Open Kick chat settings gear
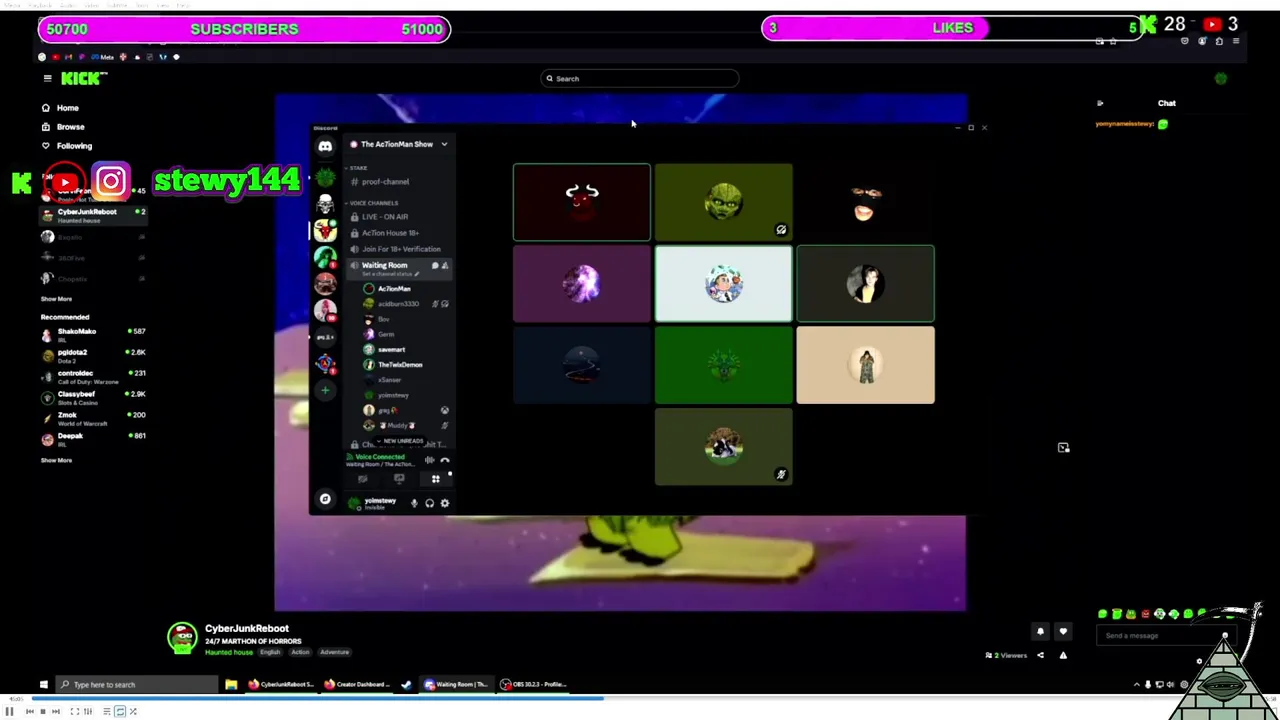 [1199, 661]
